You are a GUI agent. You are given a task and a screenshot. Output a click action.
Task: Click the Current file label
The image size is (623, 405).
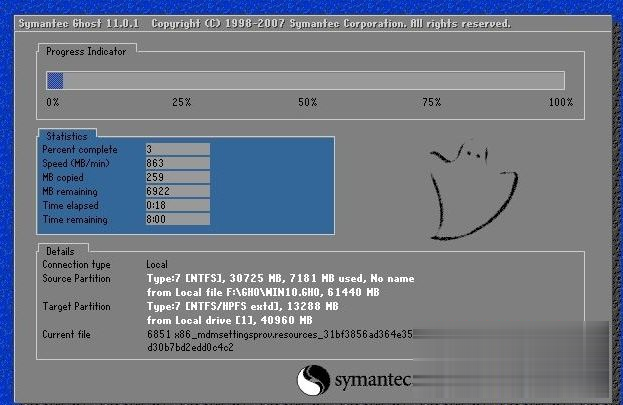[x=66, y=335]
